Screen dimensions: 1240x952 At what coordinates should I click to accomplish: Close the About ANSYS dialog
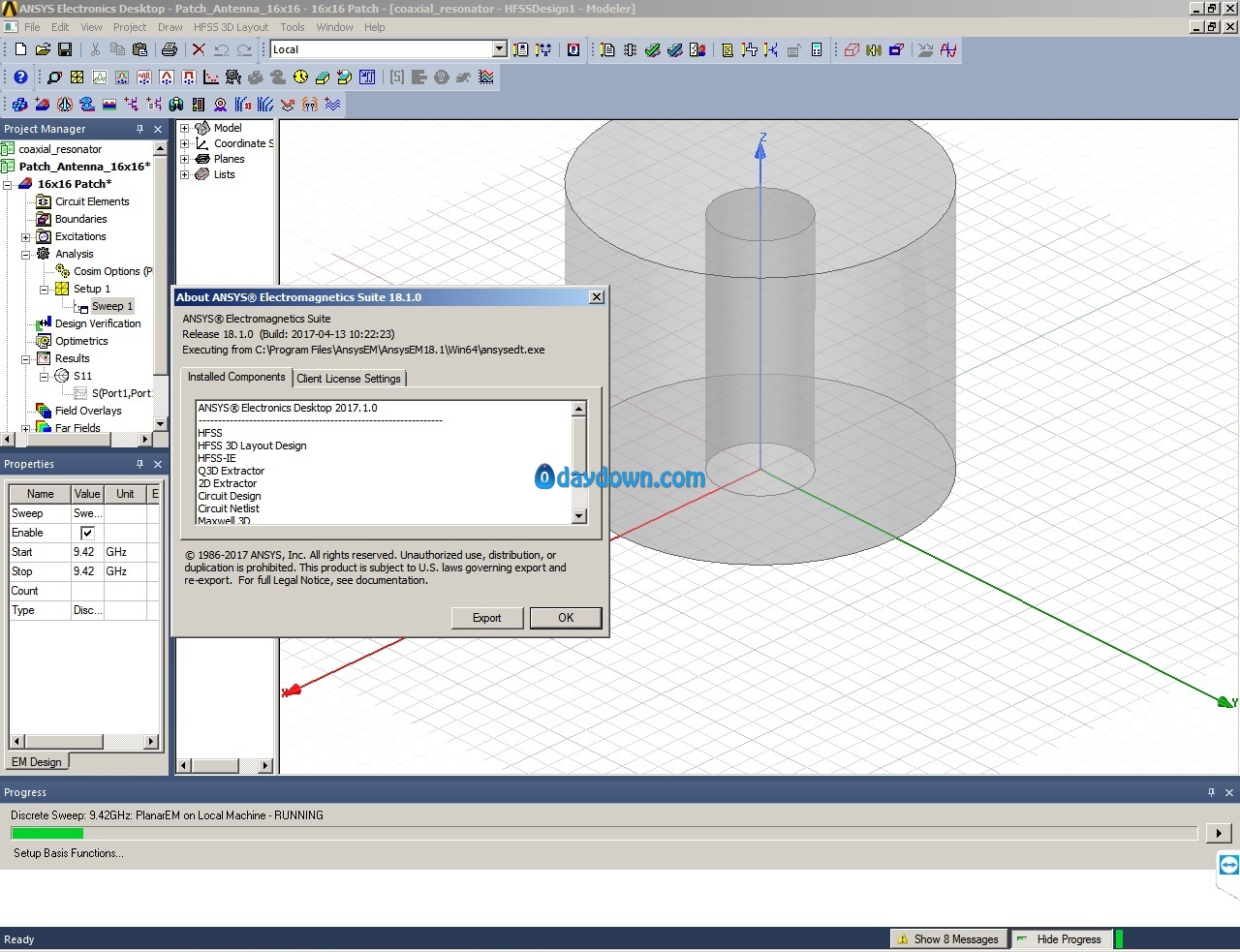pos(597,297)
